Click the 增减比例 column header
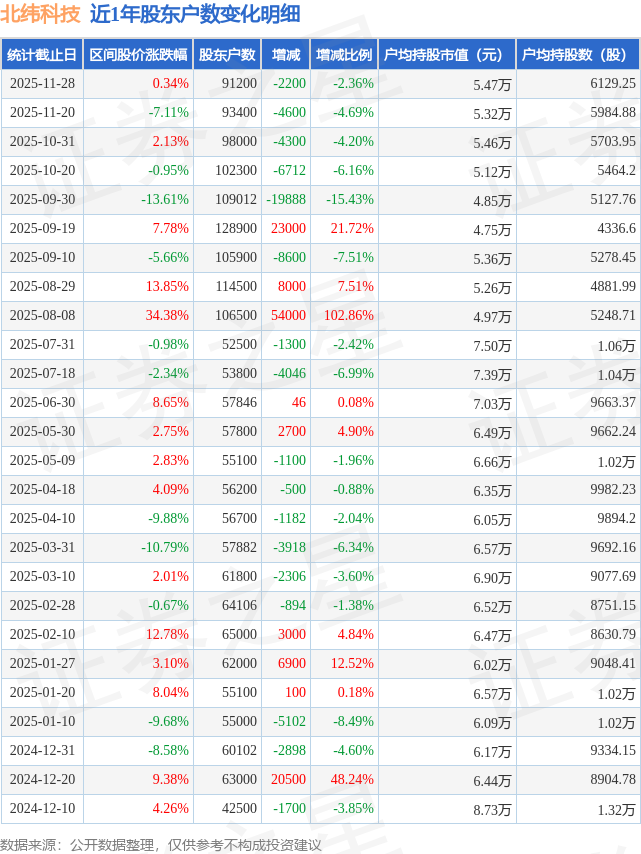Viewport: 641px width, 854px height. coord(344,55)
